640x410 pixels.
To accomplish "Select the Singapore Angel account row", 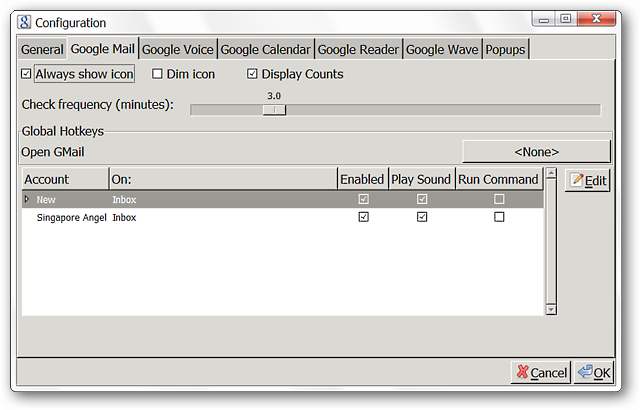I will [282, 217].
